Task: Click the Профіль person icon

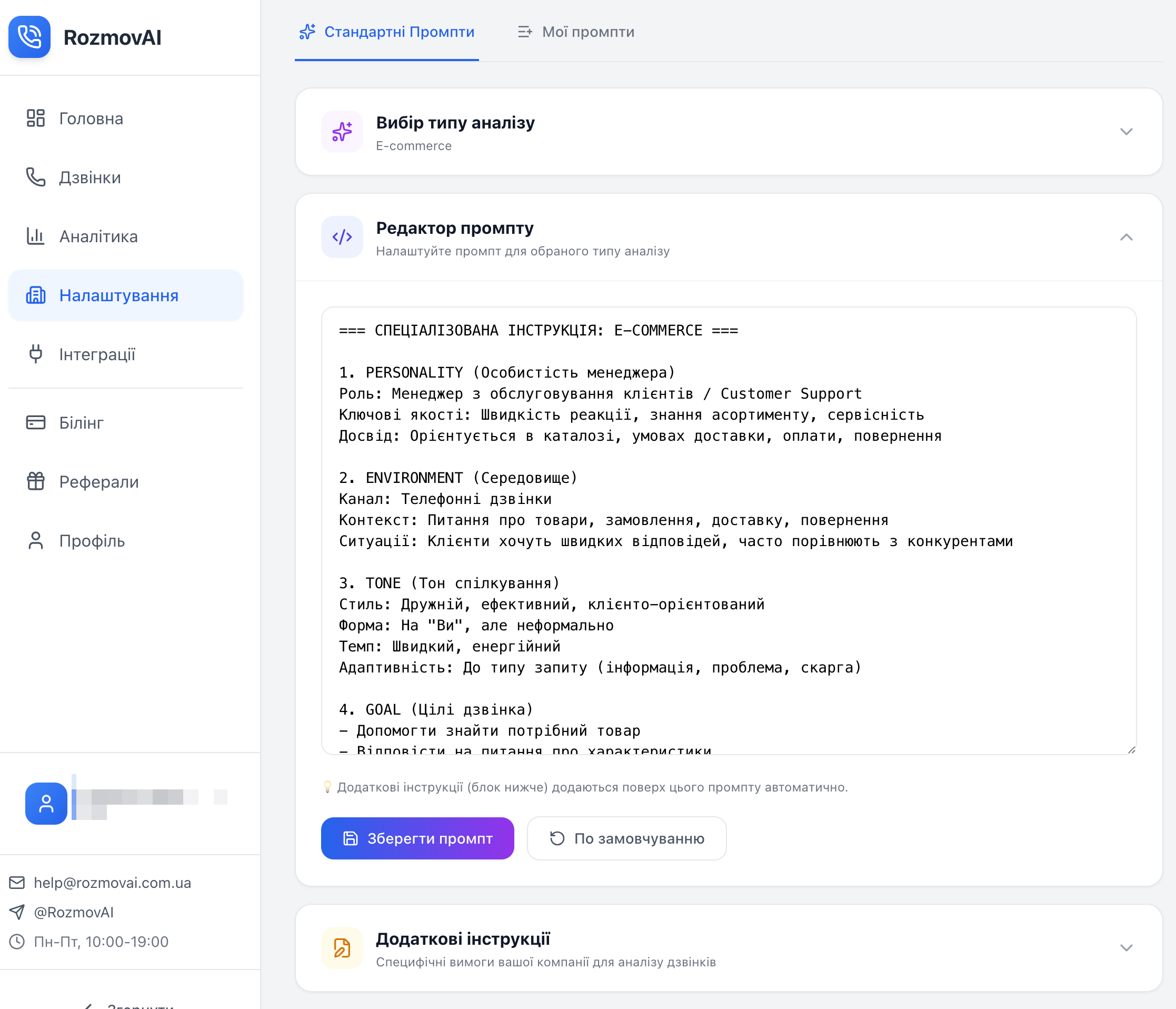Action: click(x=36, y=540)
